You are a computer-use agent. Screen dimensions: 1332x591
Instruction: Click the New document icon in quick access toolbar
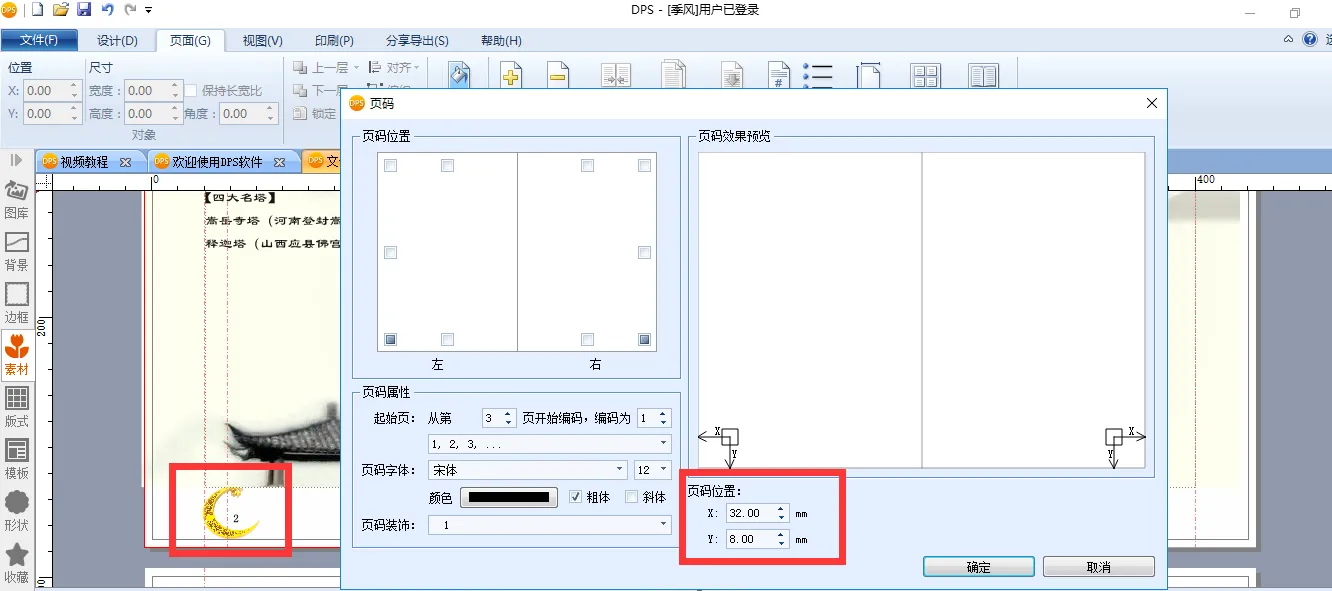coord(38,10)
